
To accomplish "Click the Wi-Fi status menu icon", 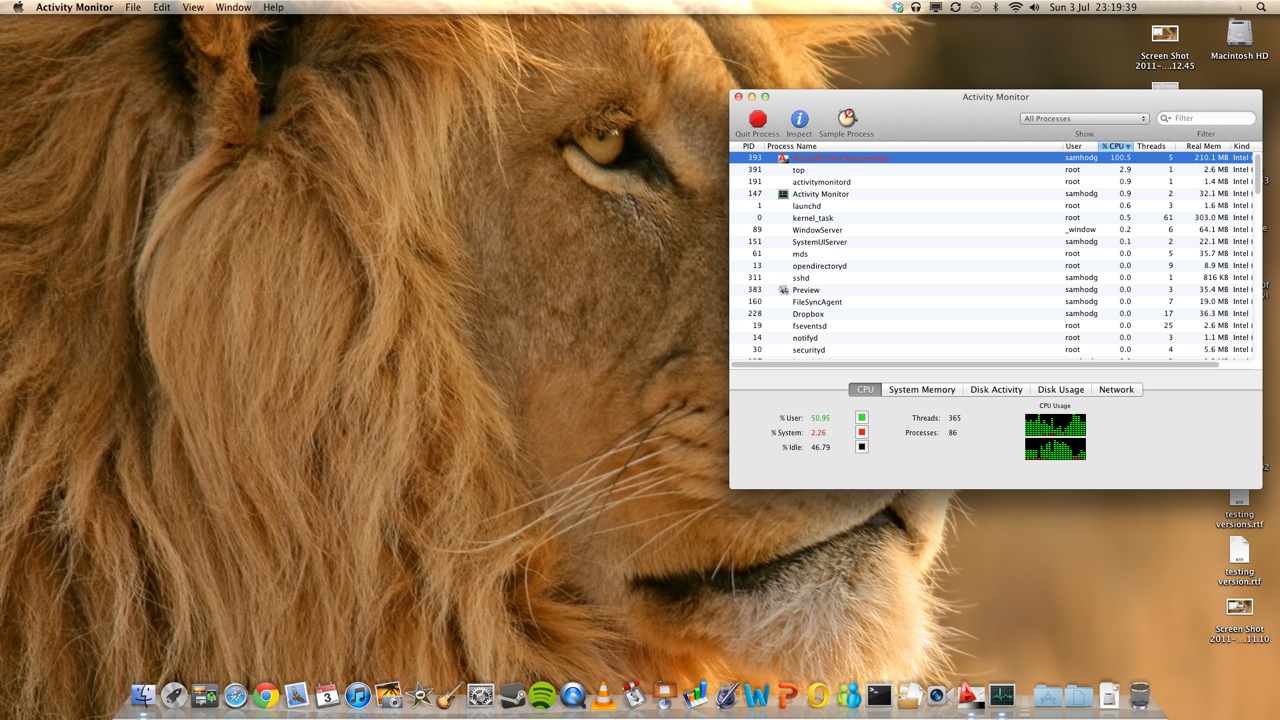I will click(x=1016, y=7).
